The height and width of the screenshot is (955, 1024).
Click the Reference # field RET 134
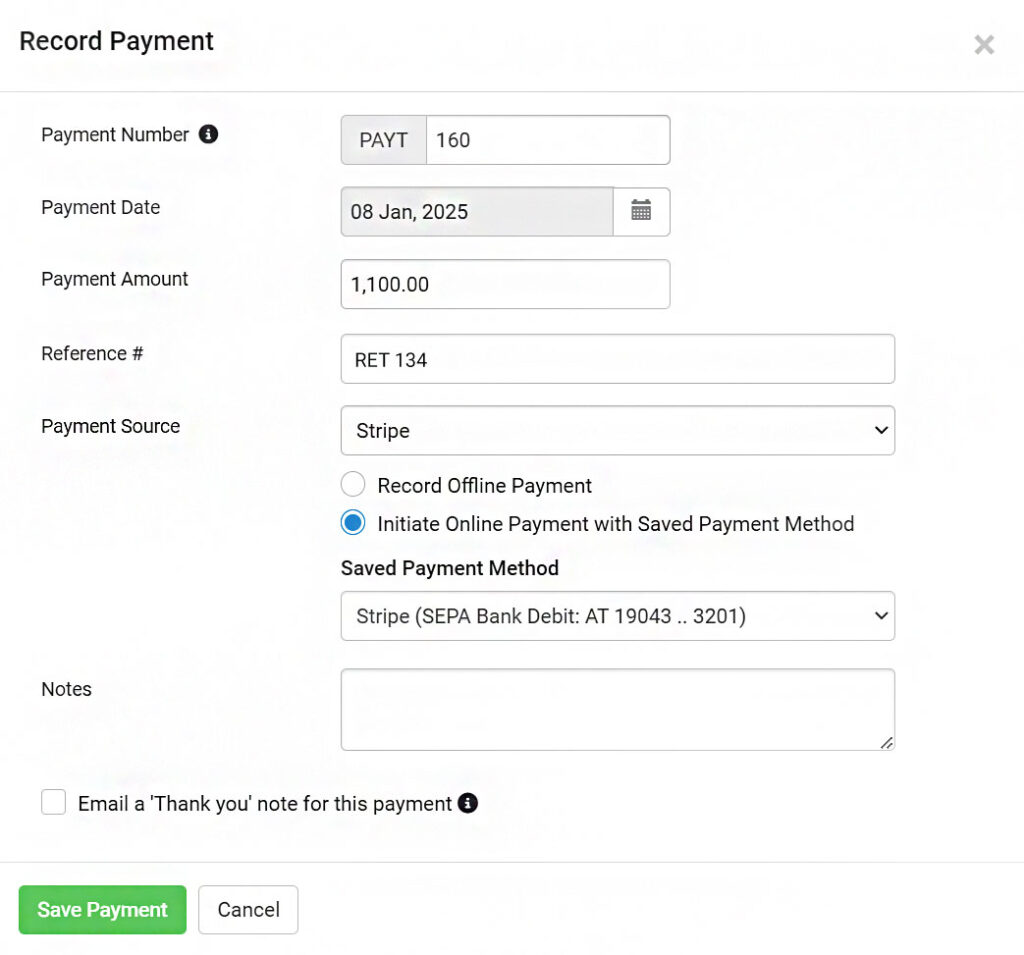pos(618,359)
